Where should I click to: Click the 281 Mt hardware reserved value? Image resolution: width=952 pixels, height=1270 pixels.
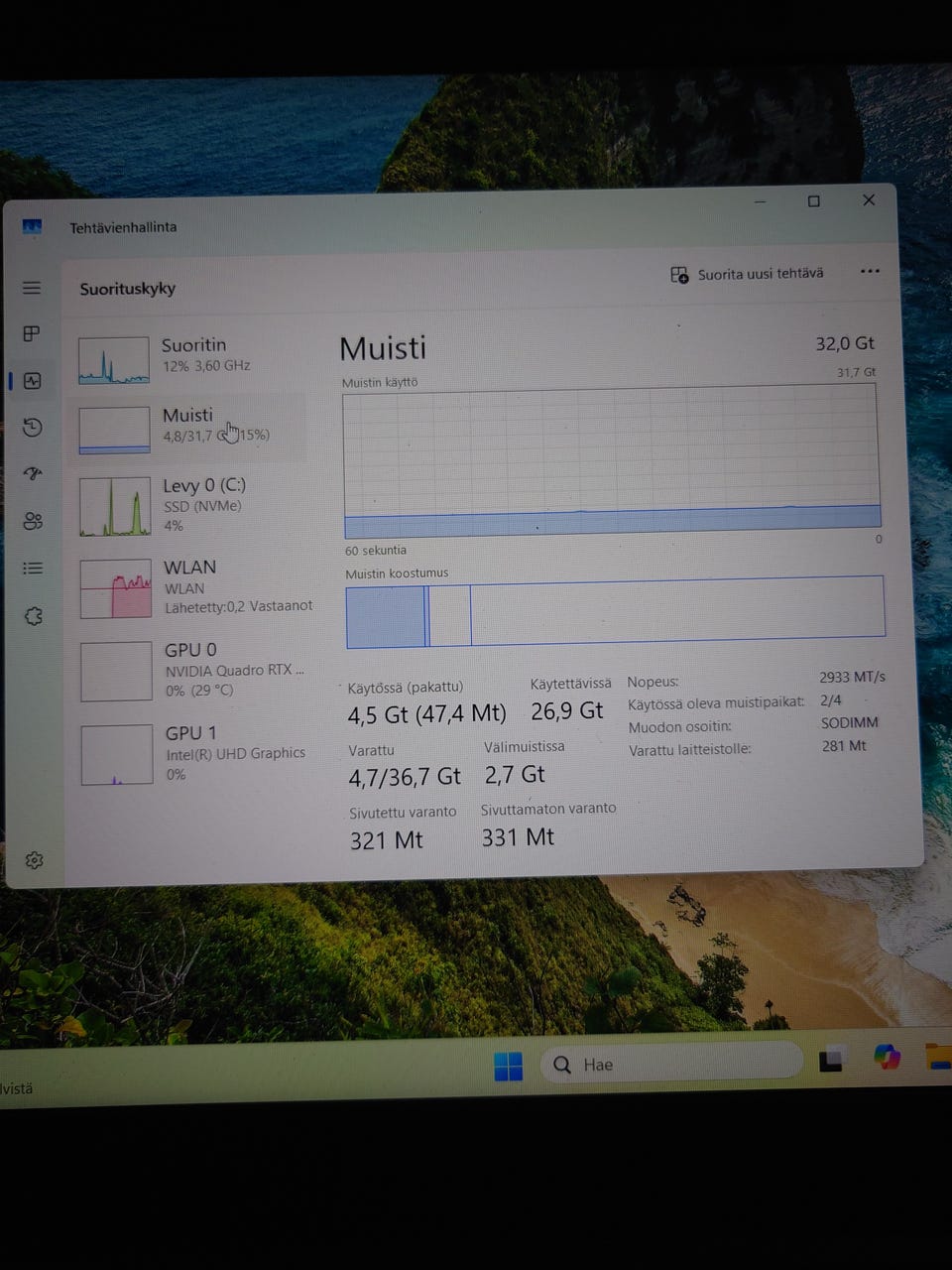844,746
